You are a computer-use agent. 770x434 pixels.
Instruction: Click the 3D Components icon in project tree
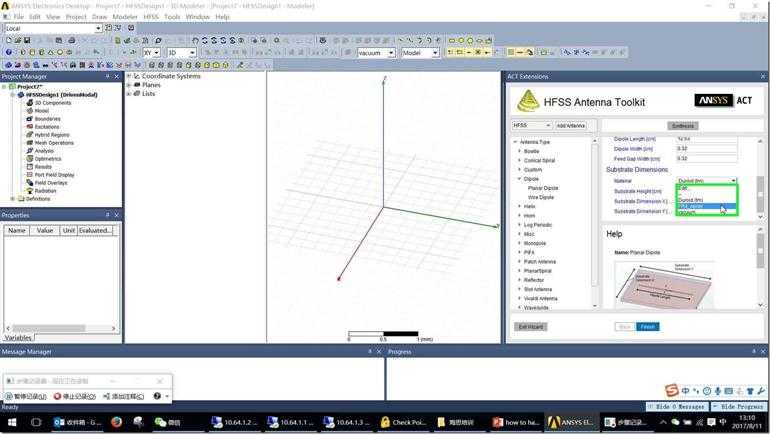click(x=29, y=103)
